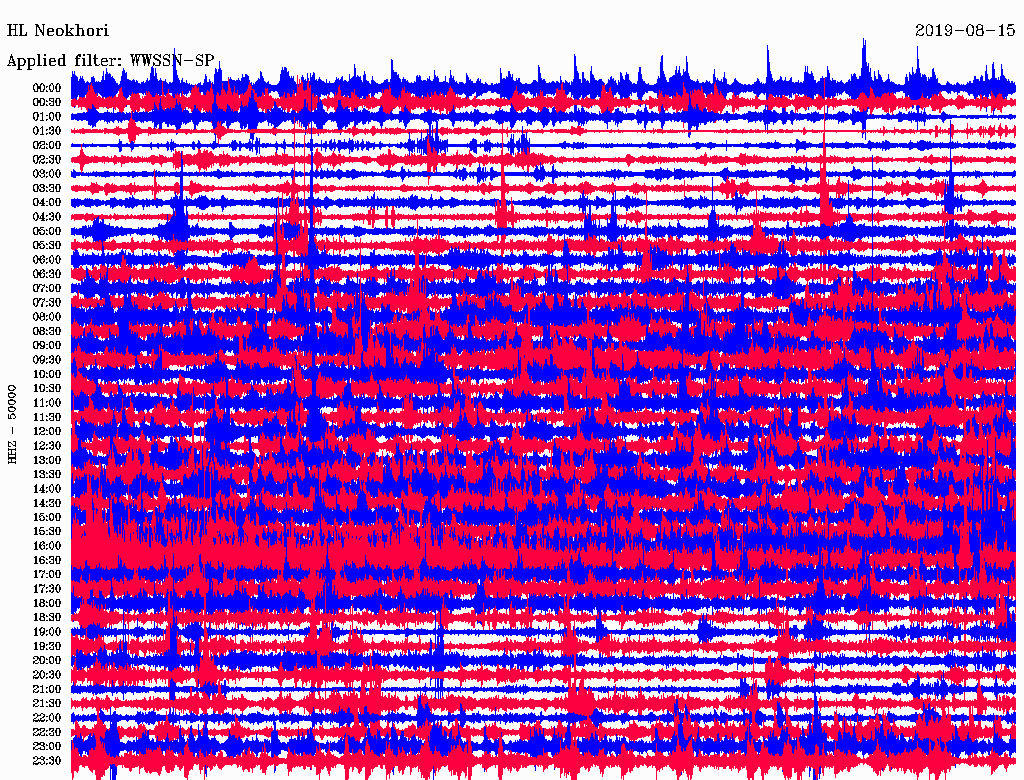Select the 02:30 time label
The height and width of the screenshot is (780, 1024).
click(x=47, y=159)
